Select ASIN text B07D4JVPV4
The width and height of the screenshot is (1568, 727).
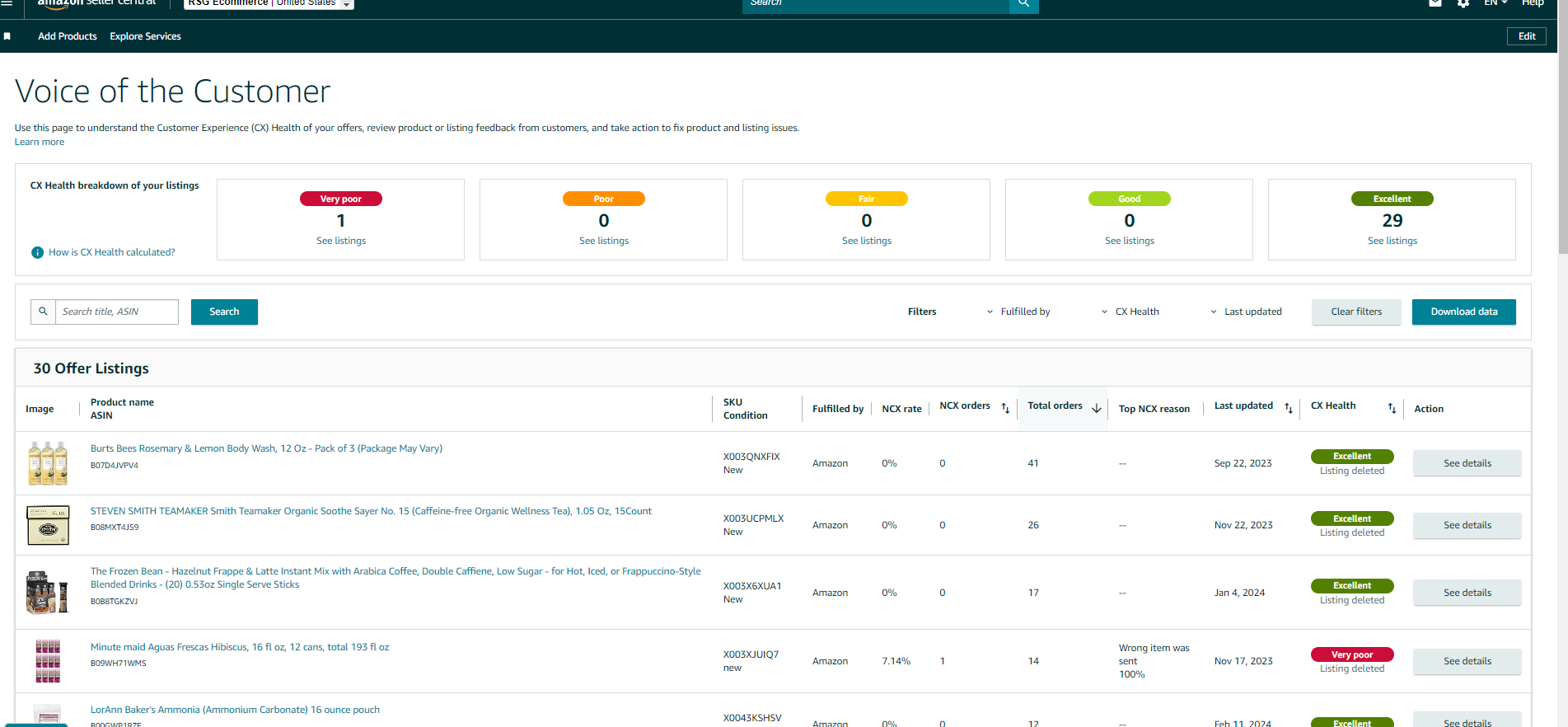(115, 466)
